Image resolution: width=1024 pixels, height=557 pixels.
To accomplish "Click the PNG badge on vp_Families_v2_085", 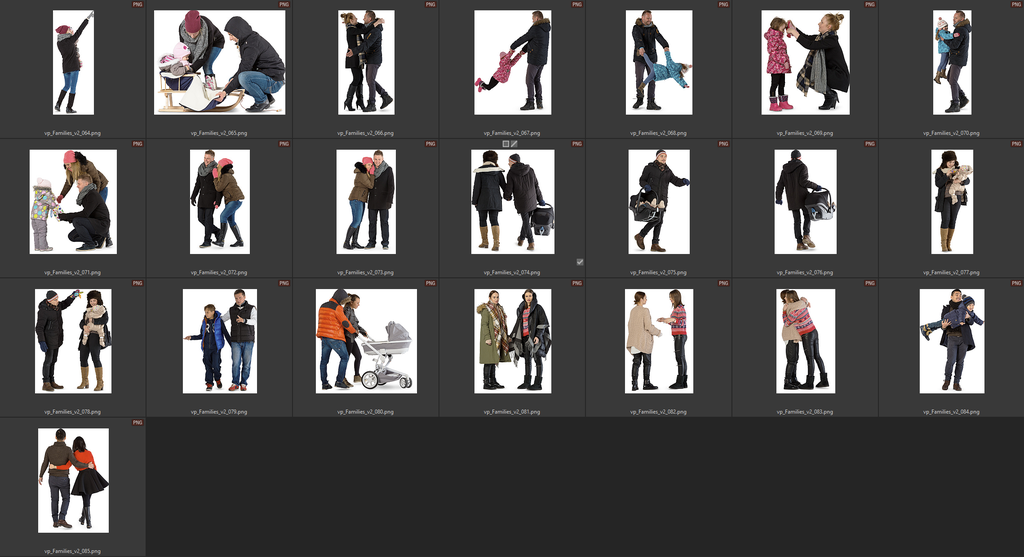I will [137, 423].
